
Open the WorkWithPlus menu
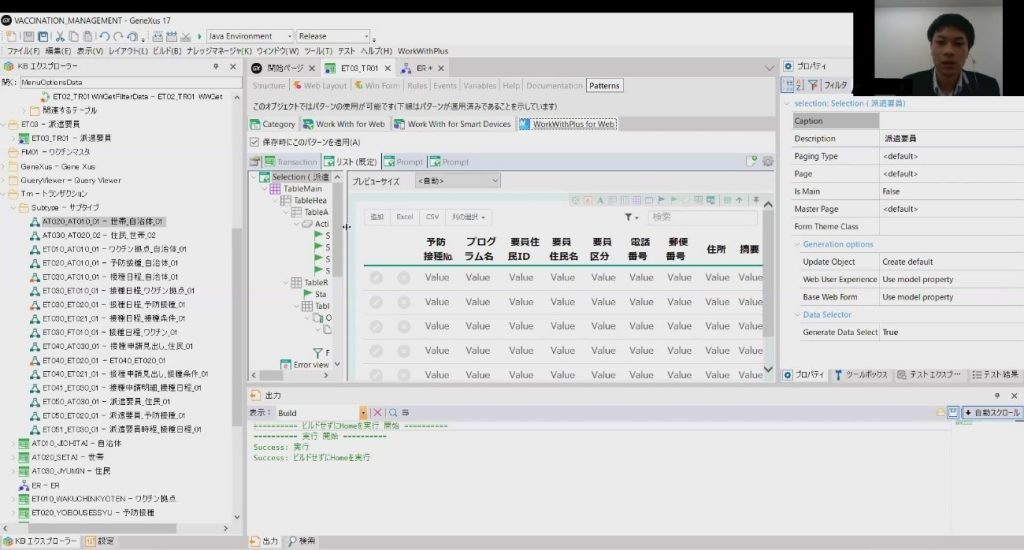coord(423,51)
